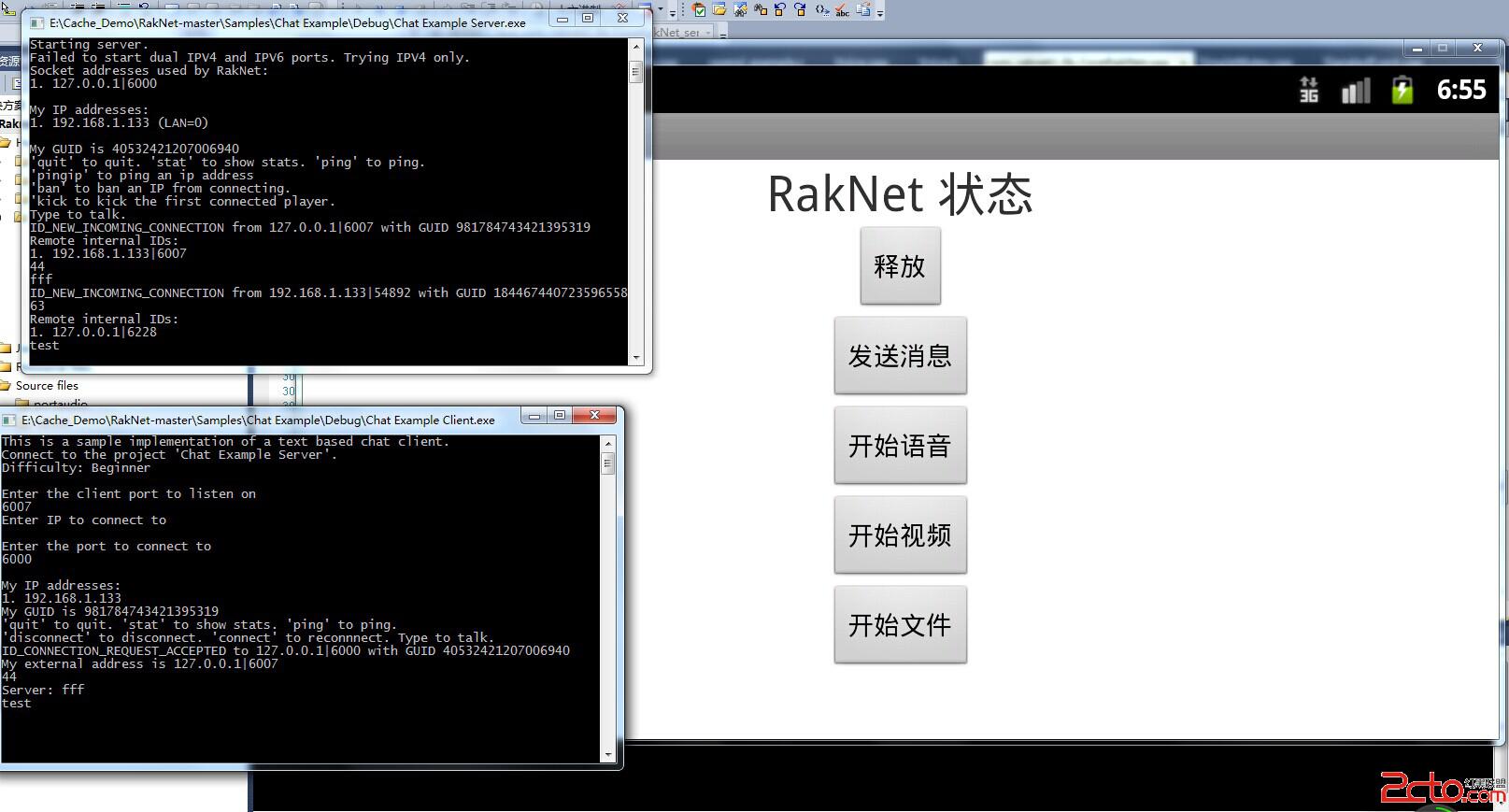Click the binoculars find-in-window toolbar icon
1509x812 pixels.
click(x=740, y=9)
